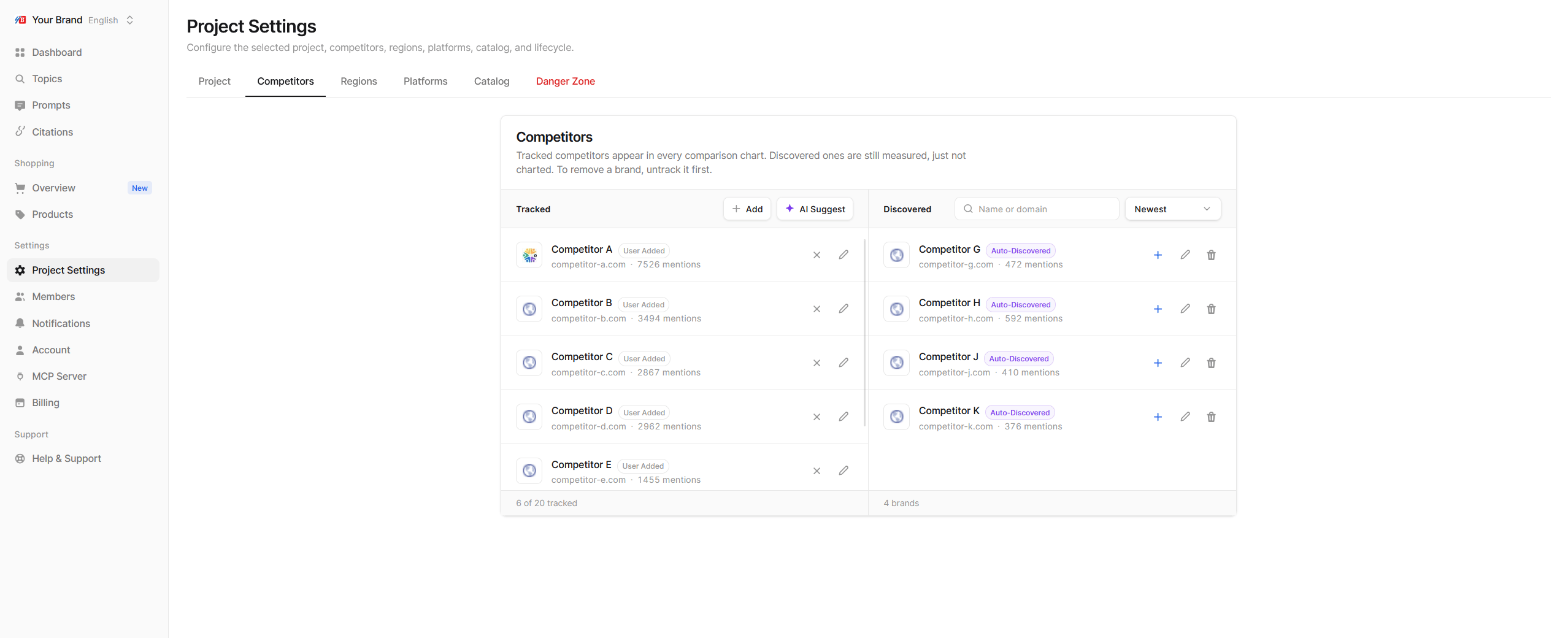Image resolution: width=1568 pixels, height=638 pixels.
Task: Select Project Settings in the sidebar
Action: [x=83, y=271]
